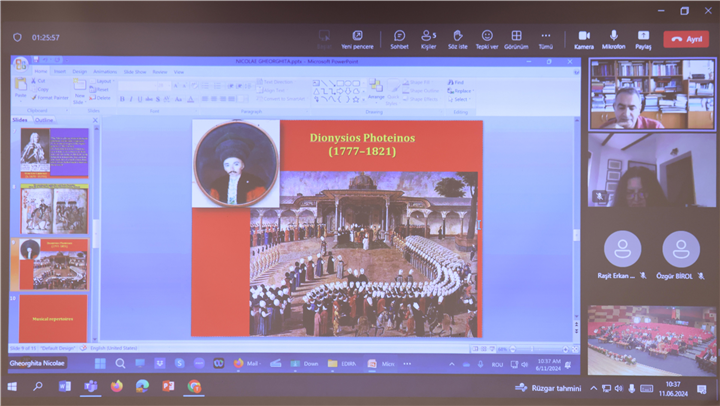This screenshot has width=720, height=406.
Task: Open Firefox from the local taskbar
Action: tap(117, 386)
